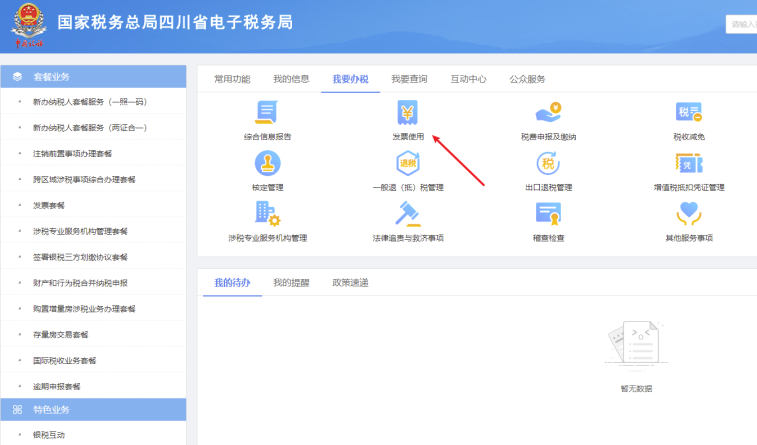Open 法律追责与救济事项 gavel icon
This screenshot has height=445, width=757.
[x=408, y=214]
